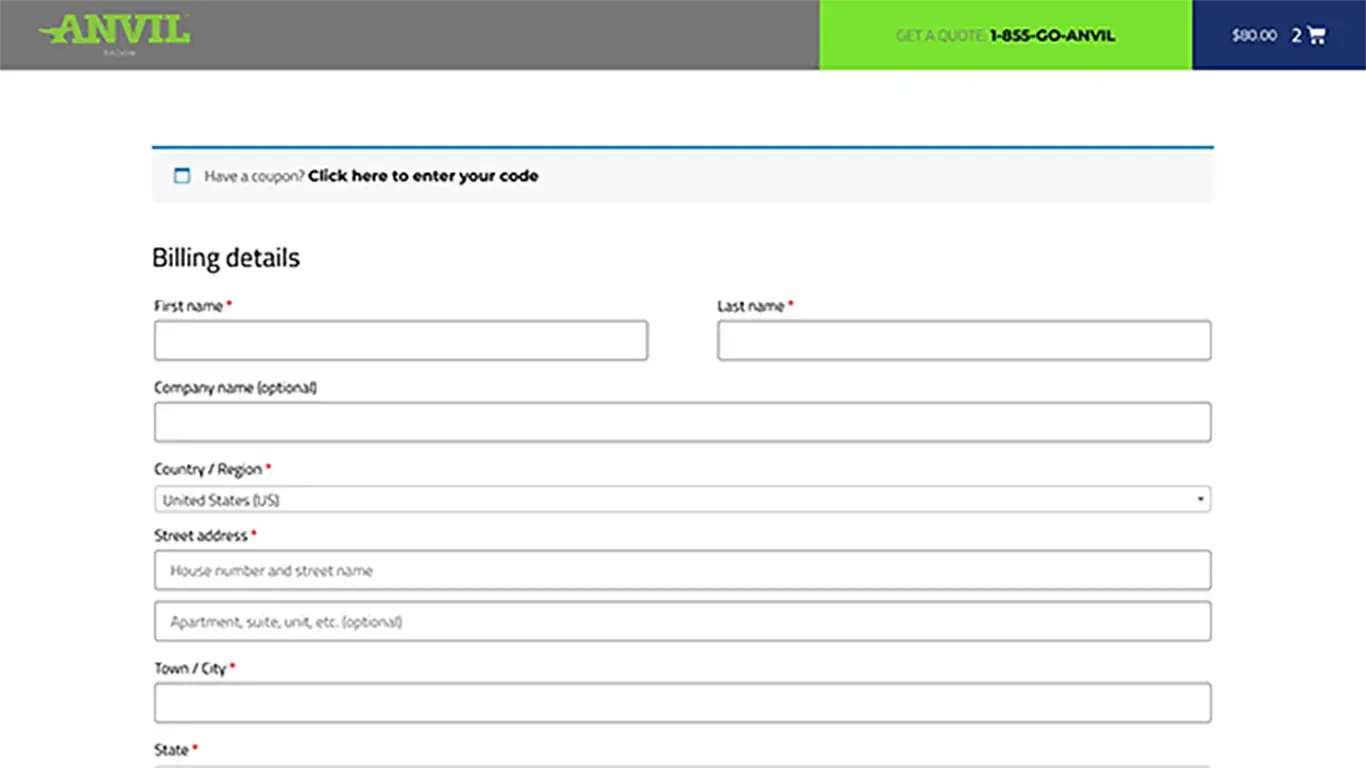
Task: Click the Billing details heading
Action: (x=226, y=258)
